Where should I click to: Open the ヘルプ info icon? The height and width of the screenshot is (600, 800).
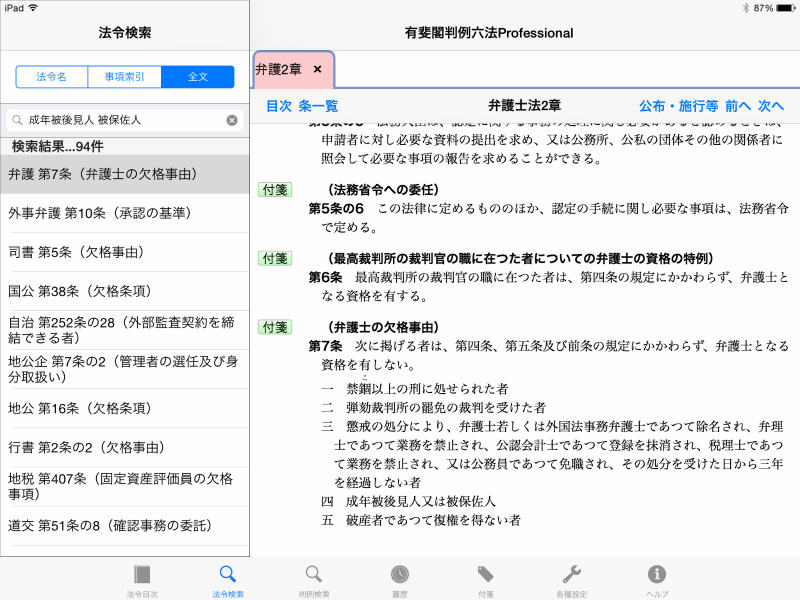(657, 574)
